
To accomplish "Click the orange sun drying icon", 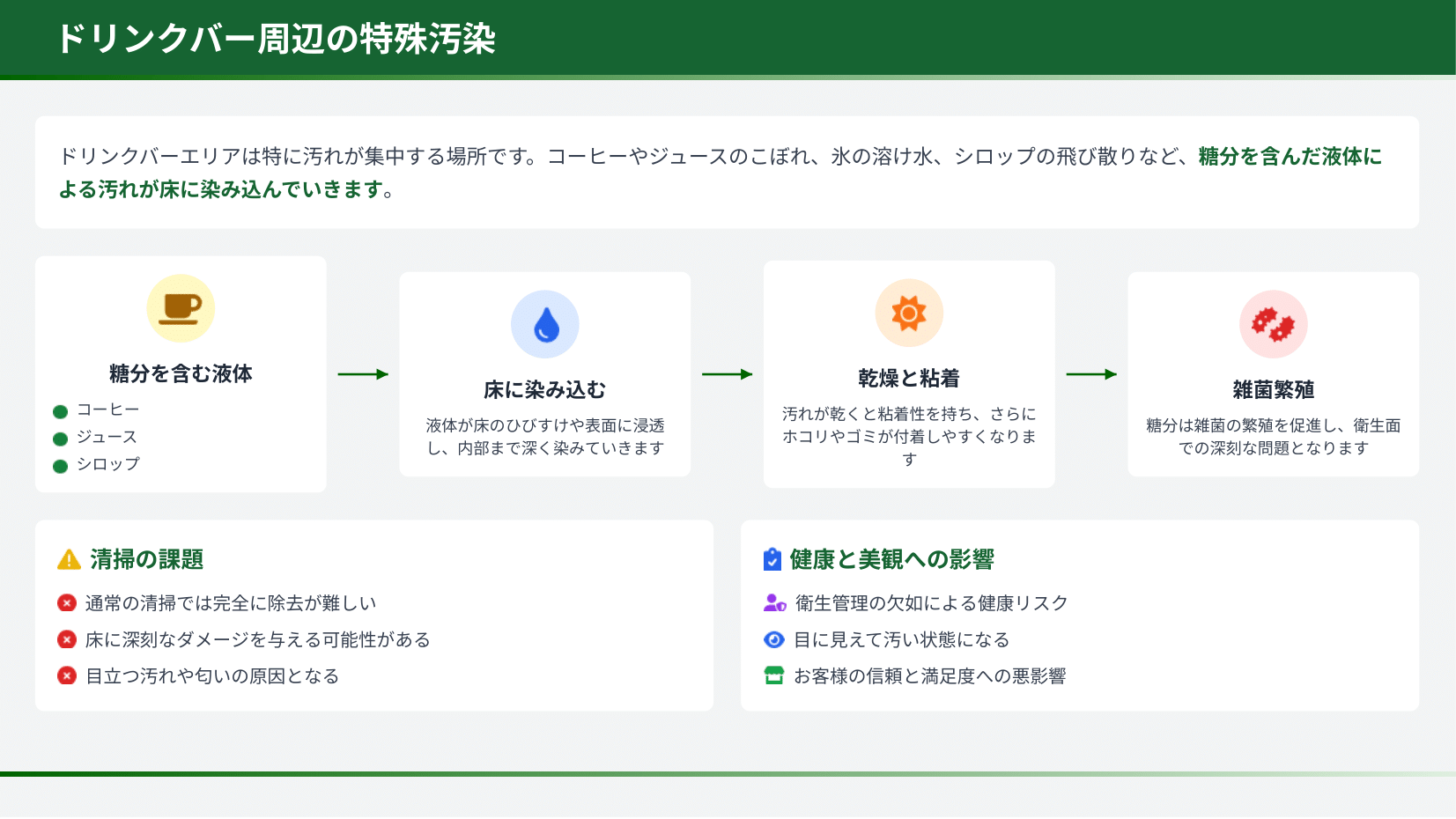I will [909, 313].
